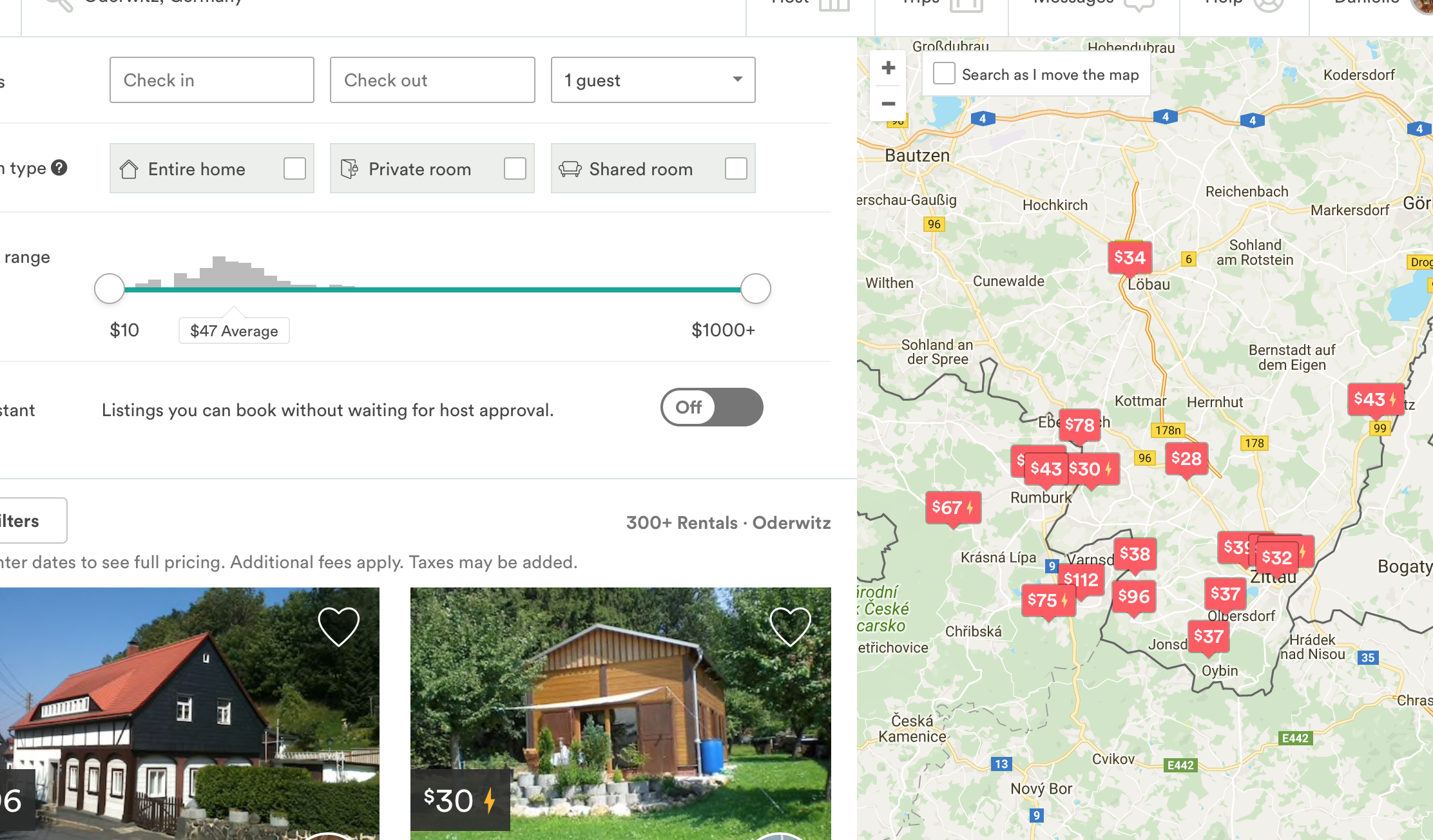This screenshot has height=840, width=1433.
Task: Grab the maximum price slider handle
Action: point(755,289)
